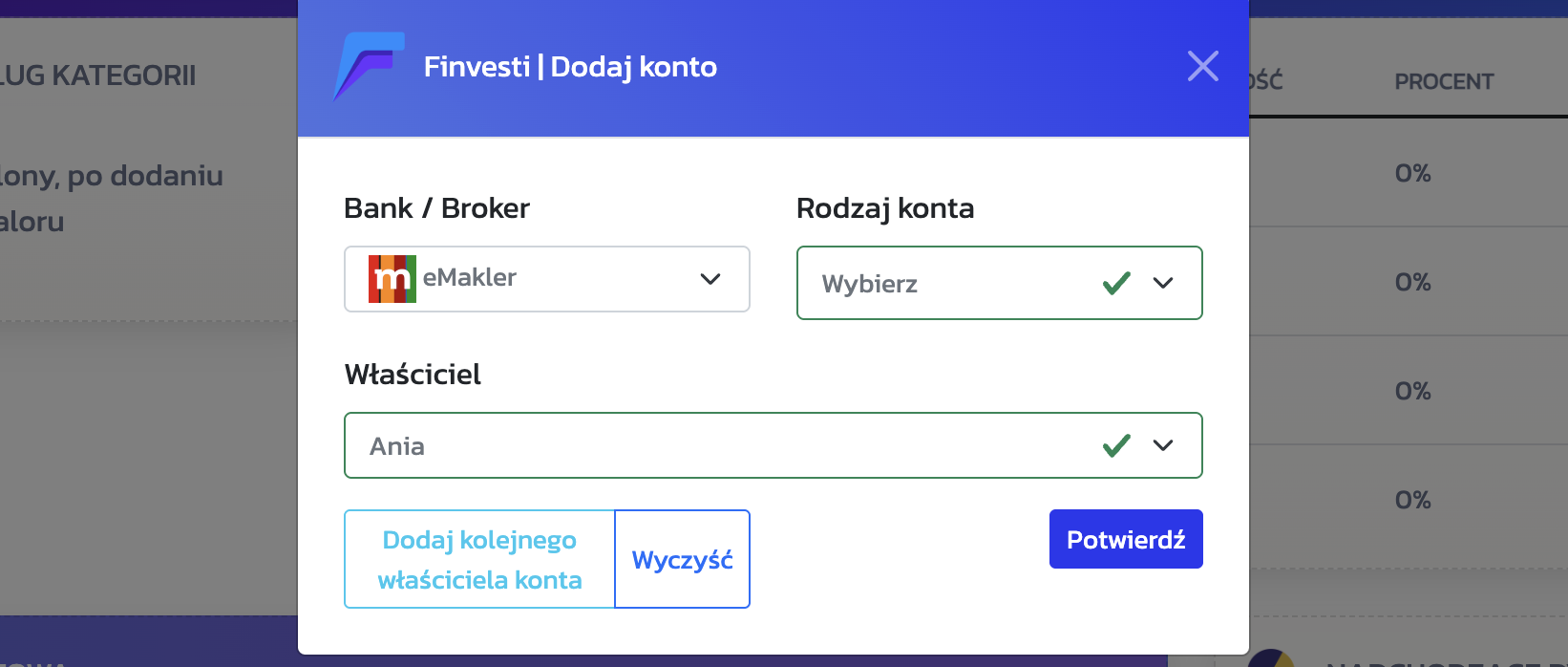Screen dimensions: 1568x667
Task: Click the eMakler broker name text
Action: point(469,278)
